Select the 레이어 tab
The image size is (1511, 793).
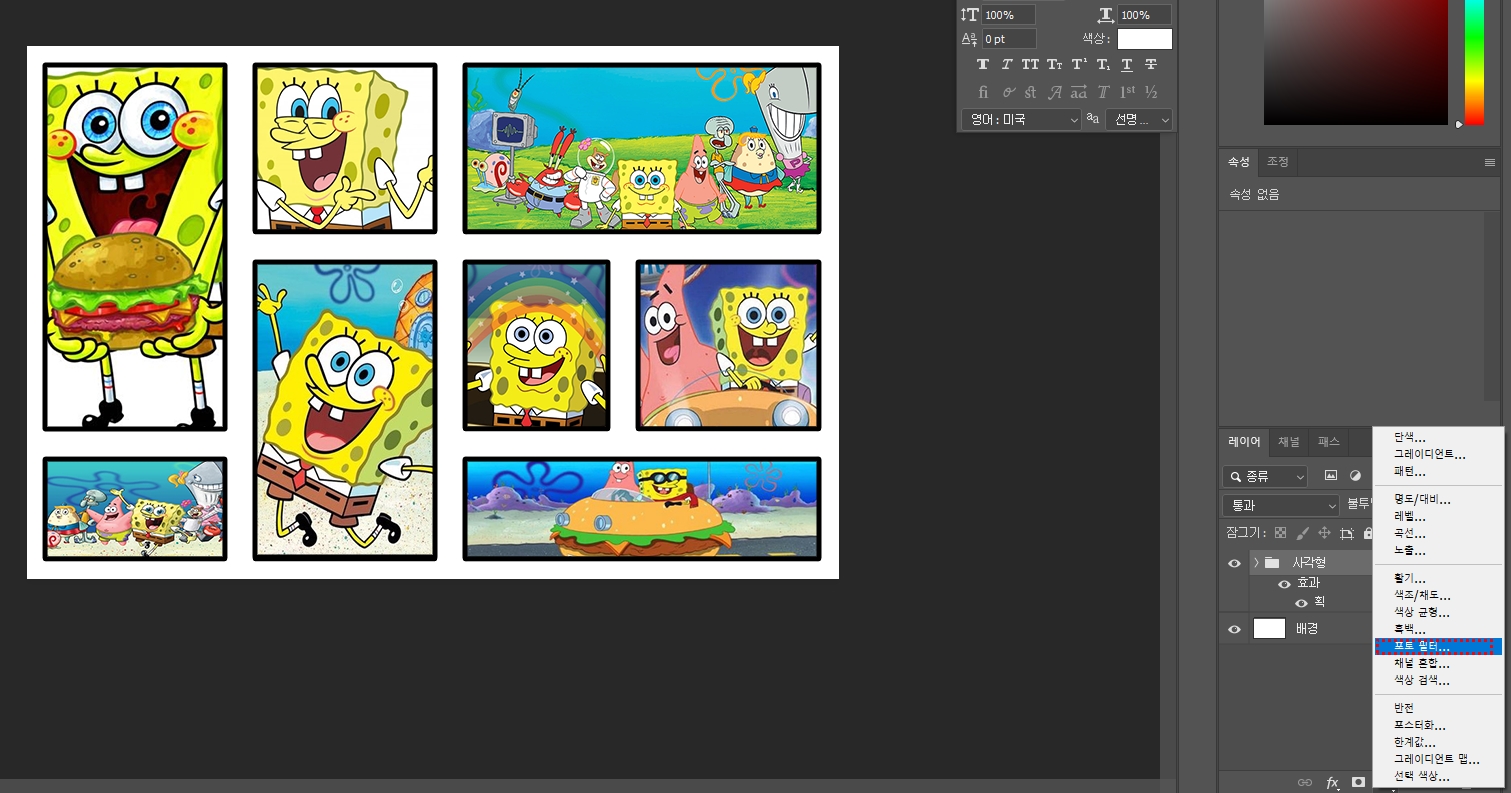click(x=1244, y=441)
